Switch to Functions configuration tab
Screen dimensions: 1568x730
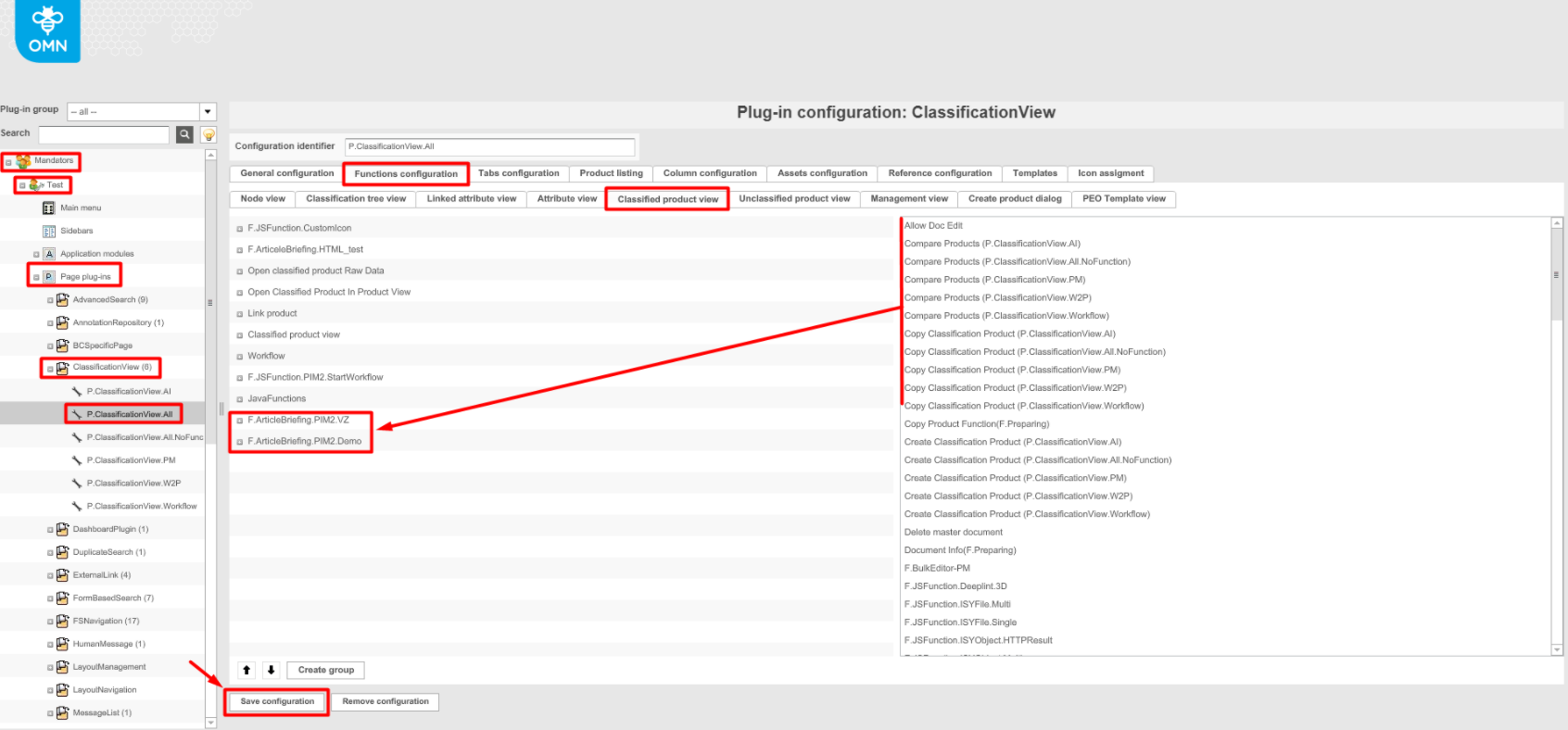406,173
